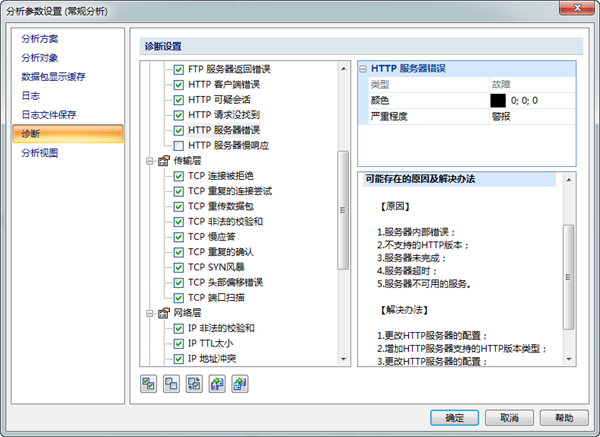
Task: Select IP 非法的校验和 label
Action: click(221, 328)
